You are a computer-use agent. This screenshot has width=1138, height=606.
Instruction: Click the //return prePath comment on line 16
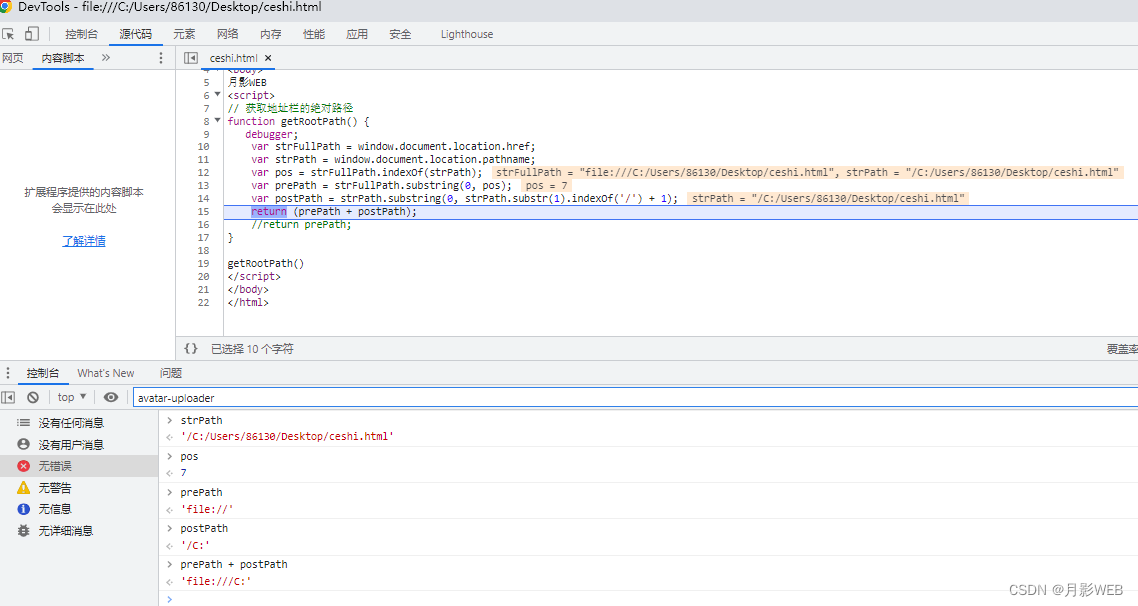tap(301, 225)
